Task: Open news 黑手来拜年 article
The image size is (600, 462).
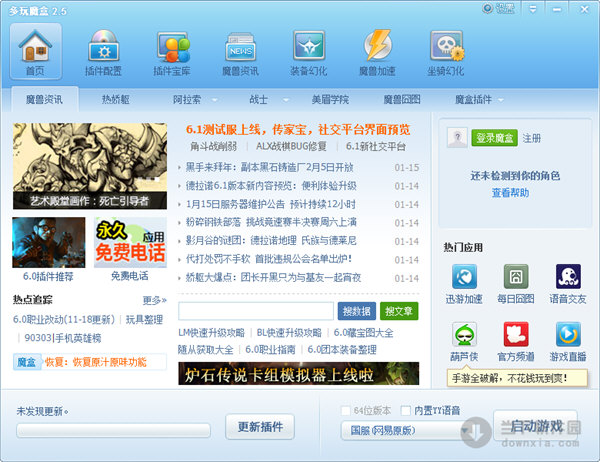Action: point(269,167)
